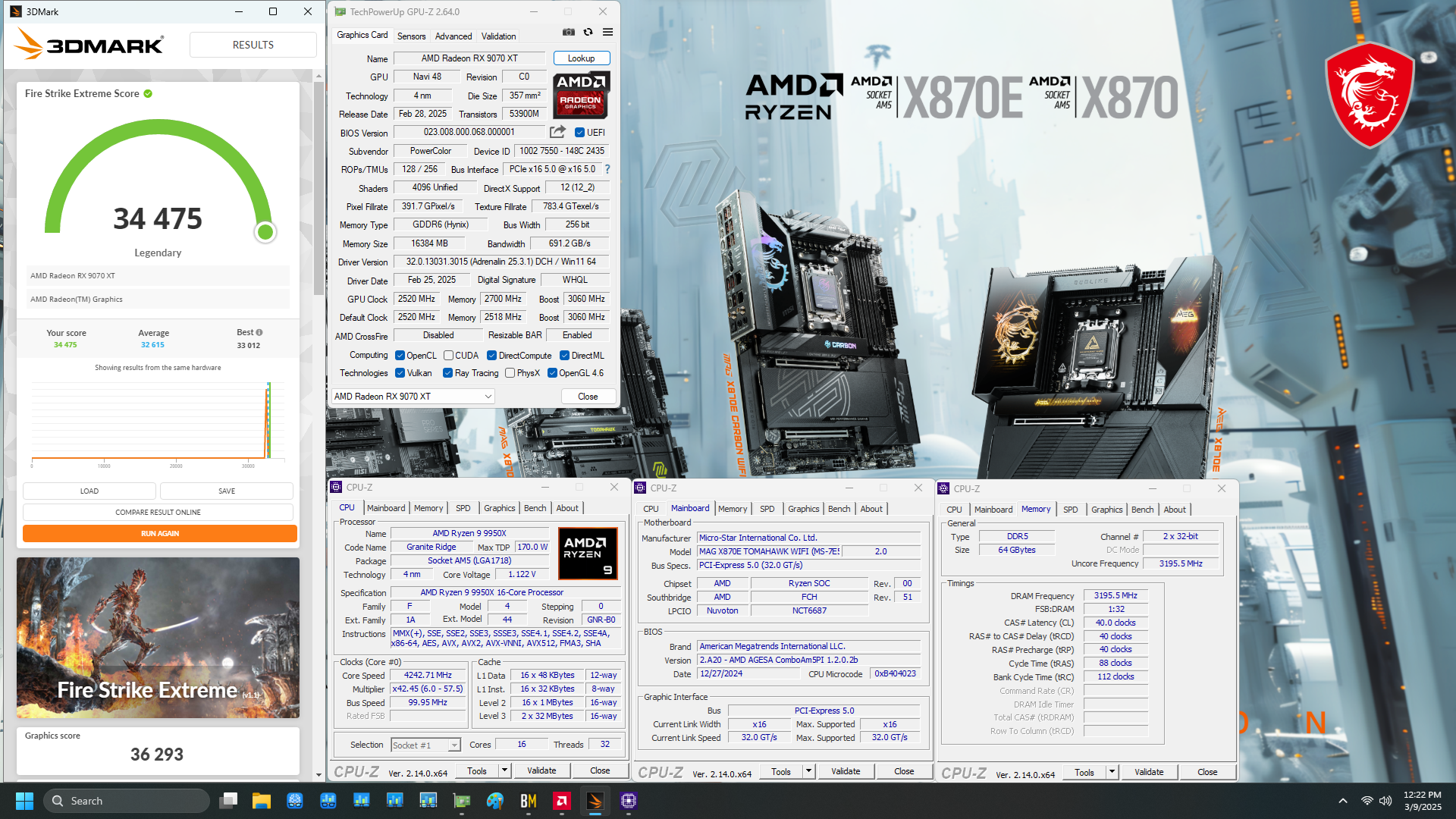Open the Validation tab in GPU-Z
The height and width of the screenshot is (819, 1456).
coord(498,36)
